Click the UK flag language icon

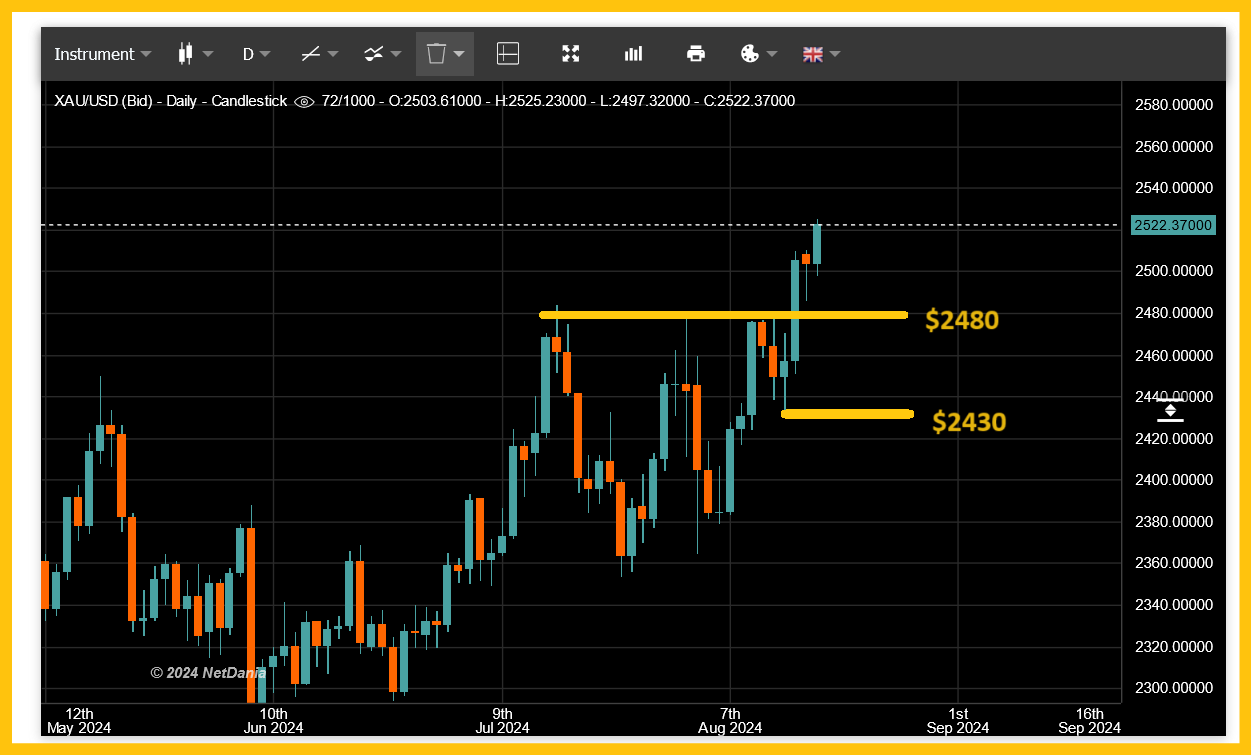click(813, 54)
